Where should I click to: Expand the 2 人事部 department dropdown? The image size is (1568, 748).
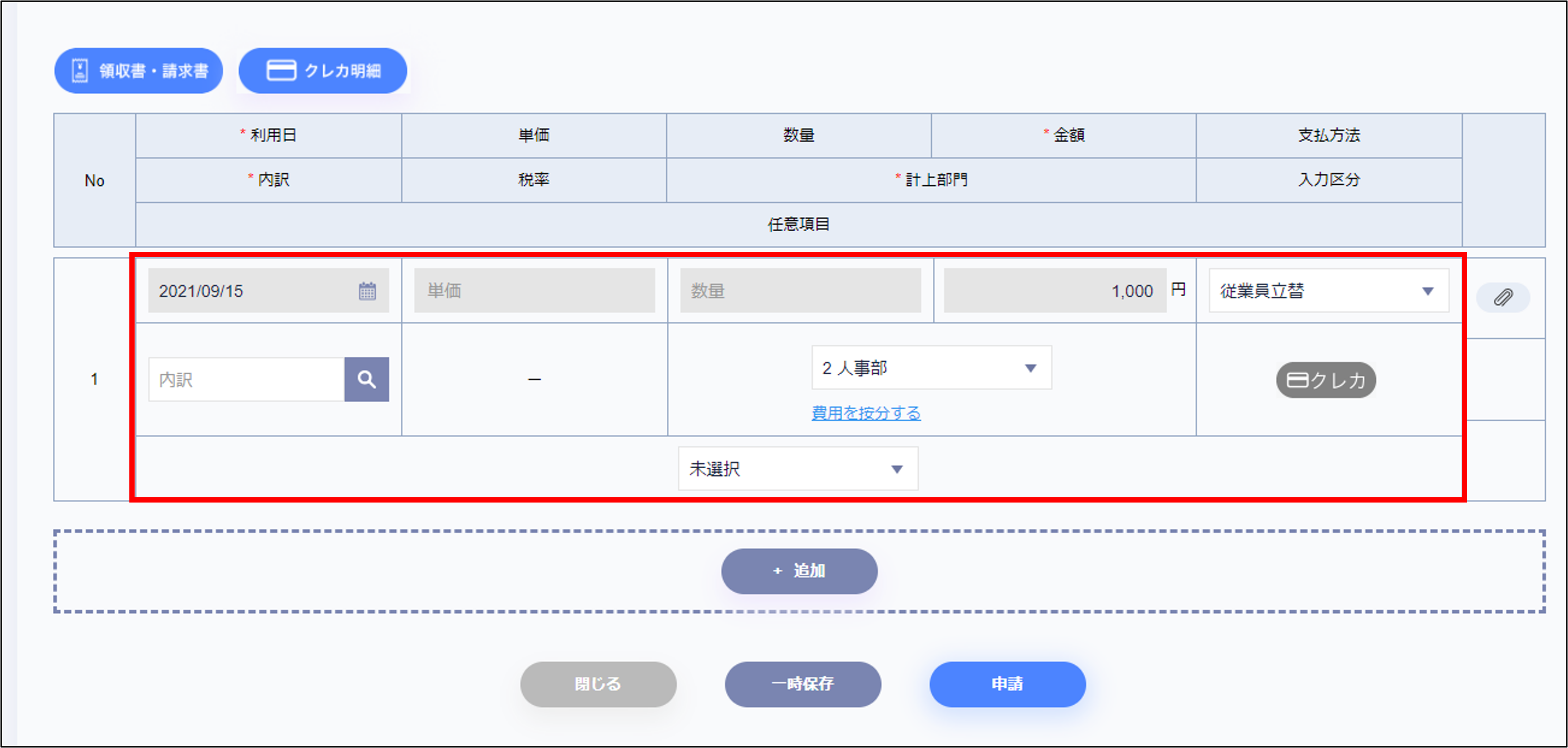coord(931,367)
